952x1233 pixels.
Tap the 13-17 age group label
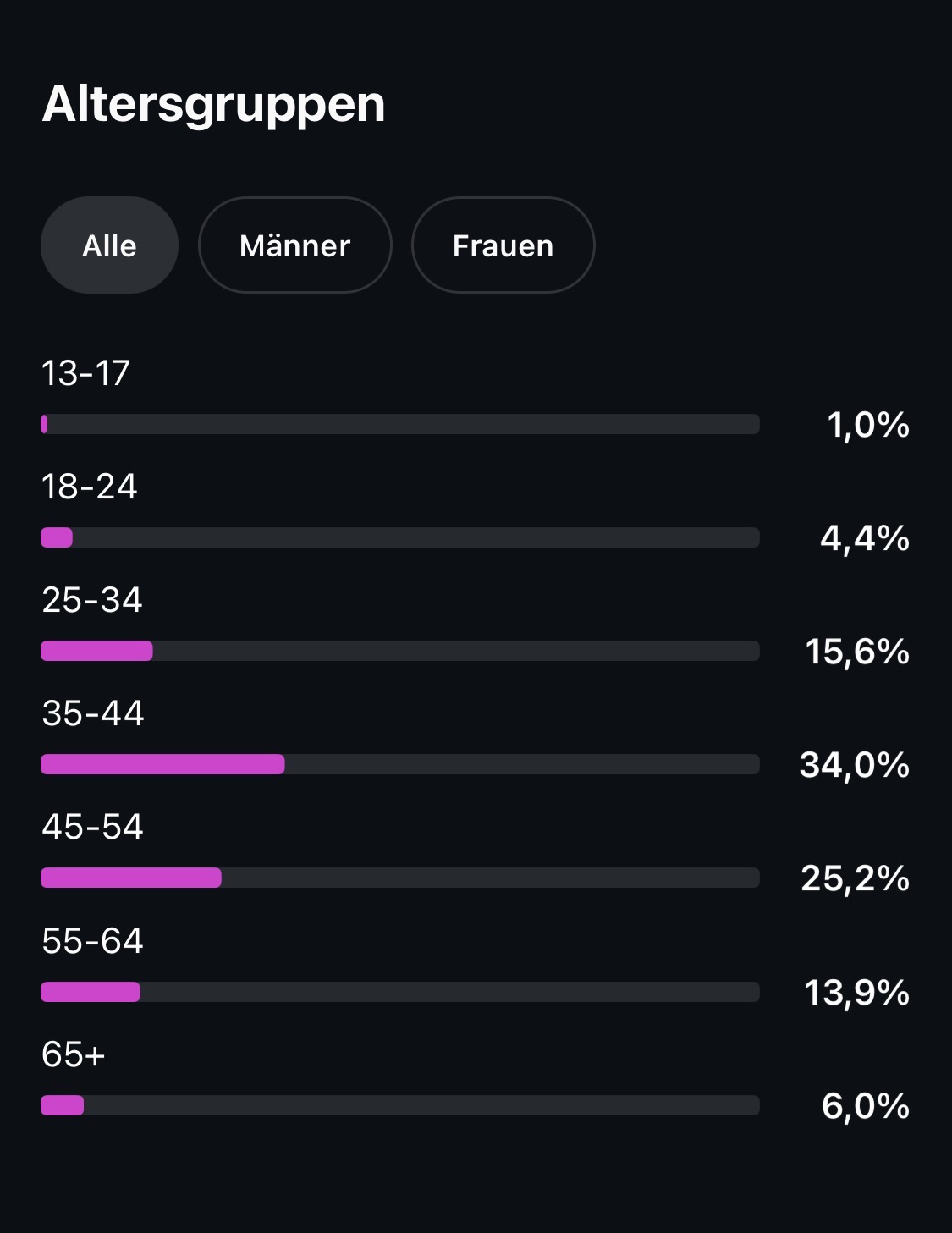coord(85,373)
